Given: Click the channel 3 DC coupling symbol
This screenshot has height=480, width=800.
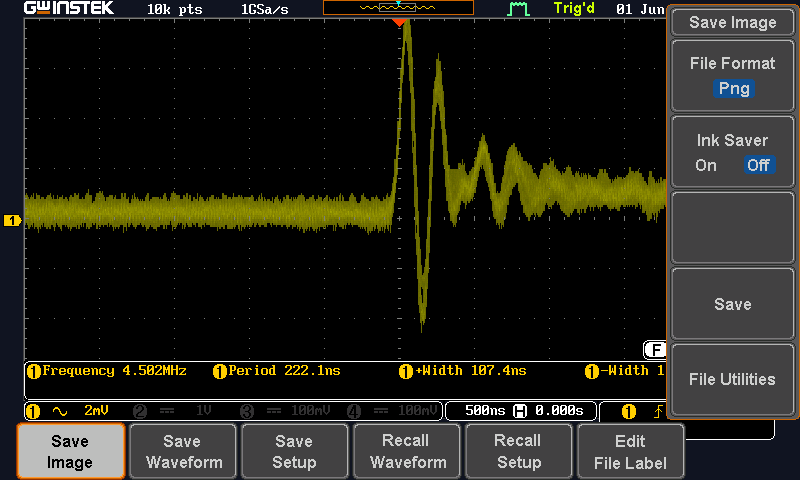Looking at the screenshot, I should tap(274, 411).
